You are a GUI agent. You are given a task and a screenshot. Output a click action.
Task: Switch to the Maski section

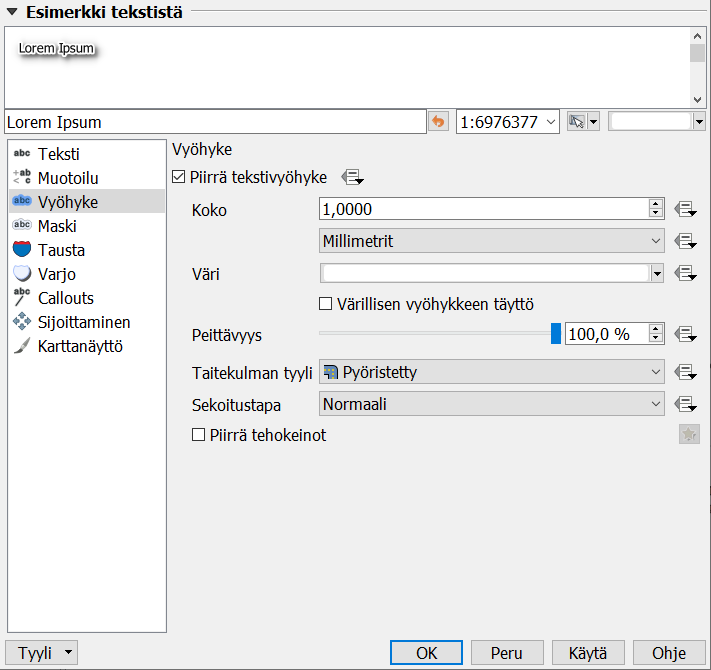click(x=57, y=227)
